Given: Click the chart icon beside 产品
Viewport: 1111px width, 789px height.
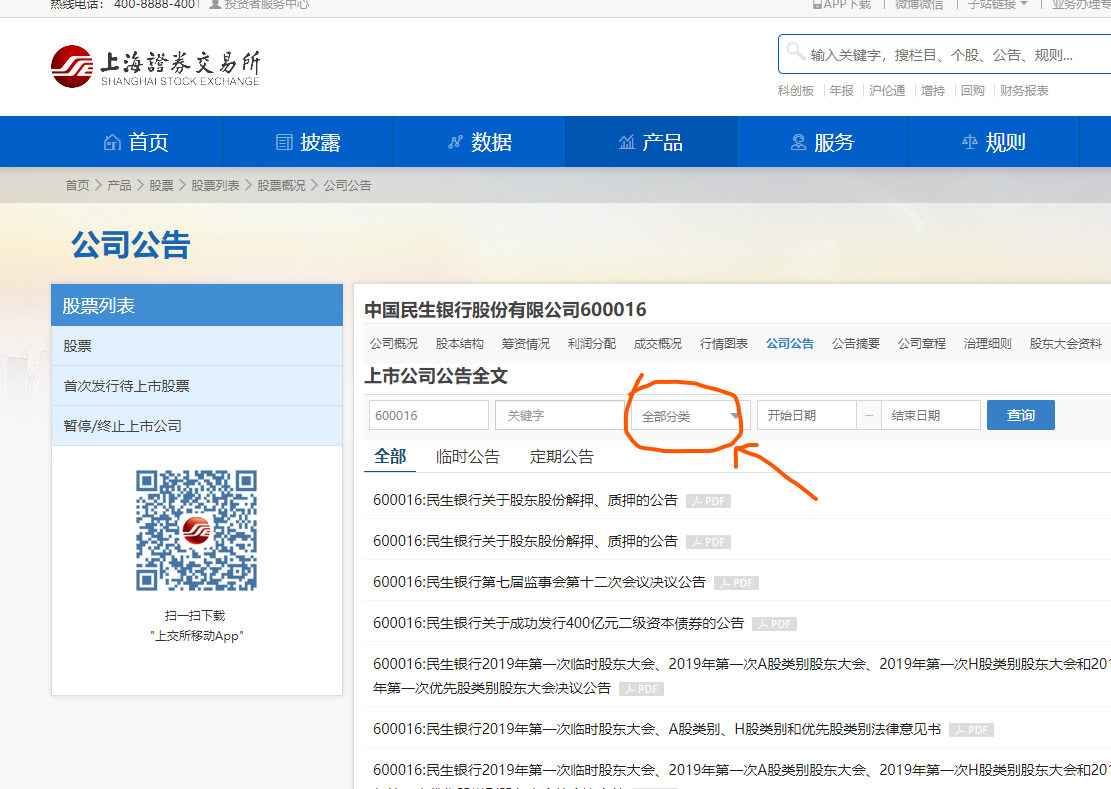Looking at the screenshot, I should coord(627,142).
